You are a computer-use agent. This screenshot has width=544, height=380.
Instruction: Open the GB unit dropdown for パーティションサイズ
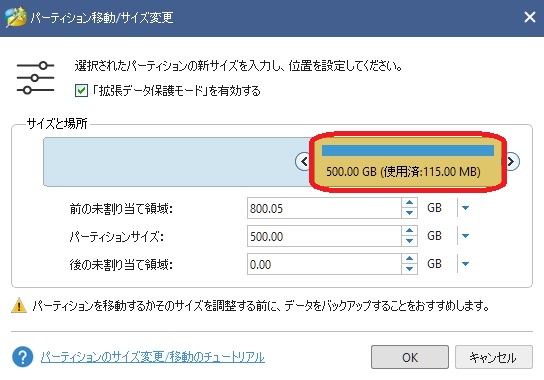click(x=465, y=236)
